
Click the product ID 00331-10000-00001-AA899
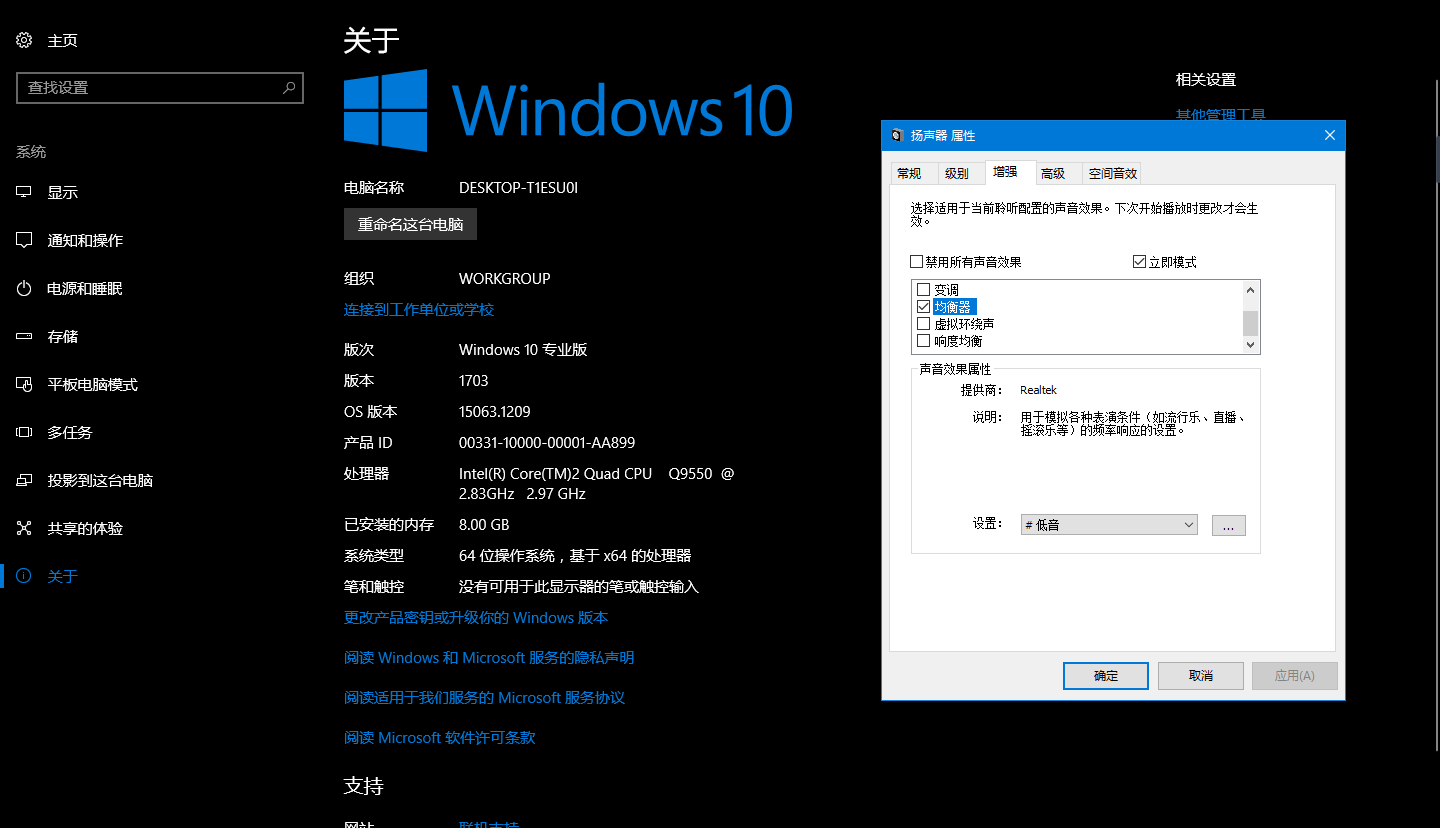[x=547, y=443]
